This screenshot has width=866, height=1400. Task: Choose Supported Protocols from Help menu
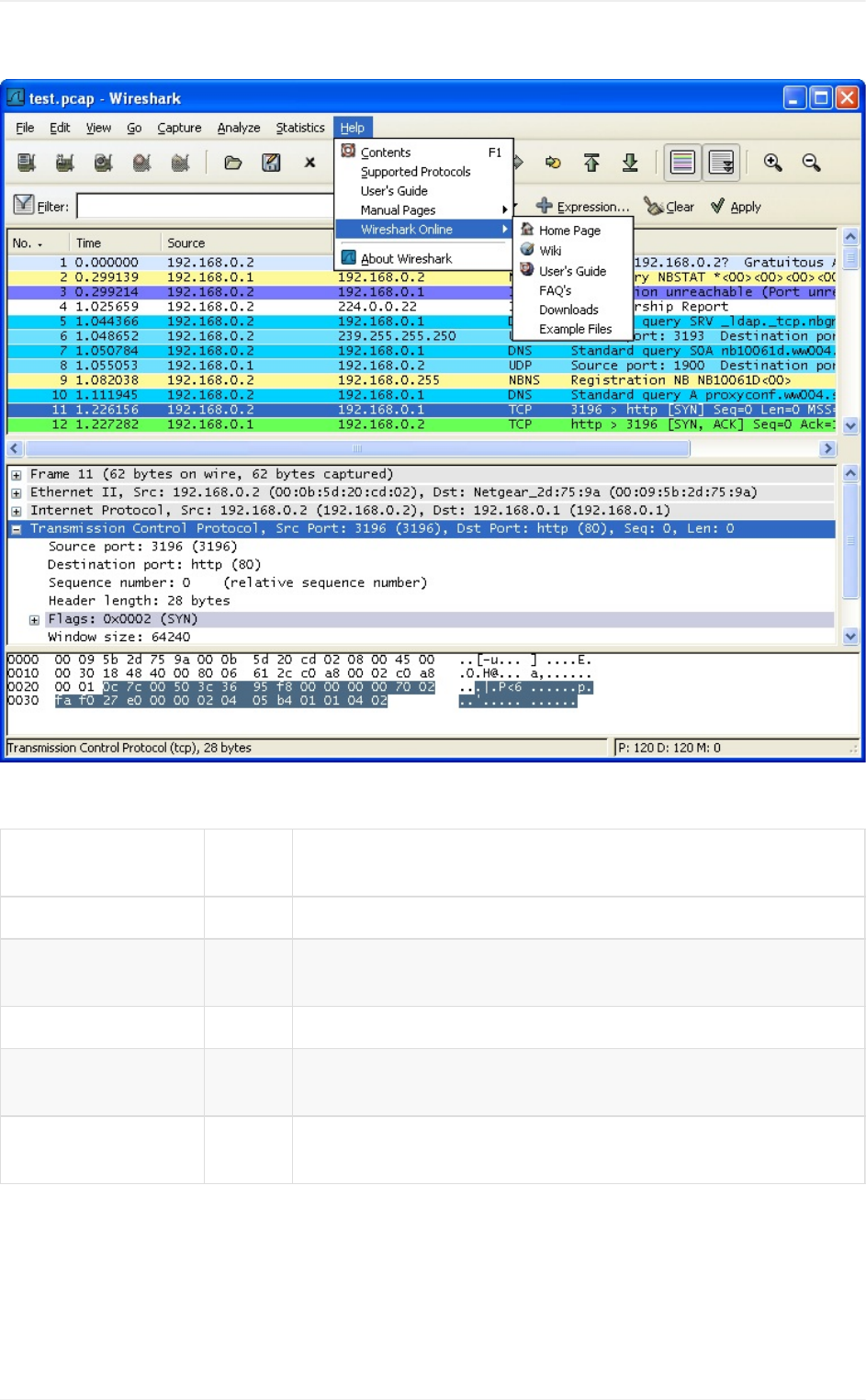423,172
